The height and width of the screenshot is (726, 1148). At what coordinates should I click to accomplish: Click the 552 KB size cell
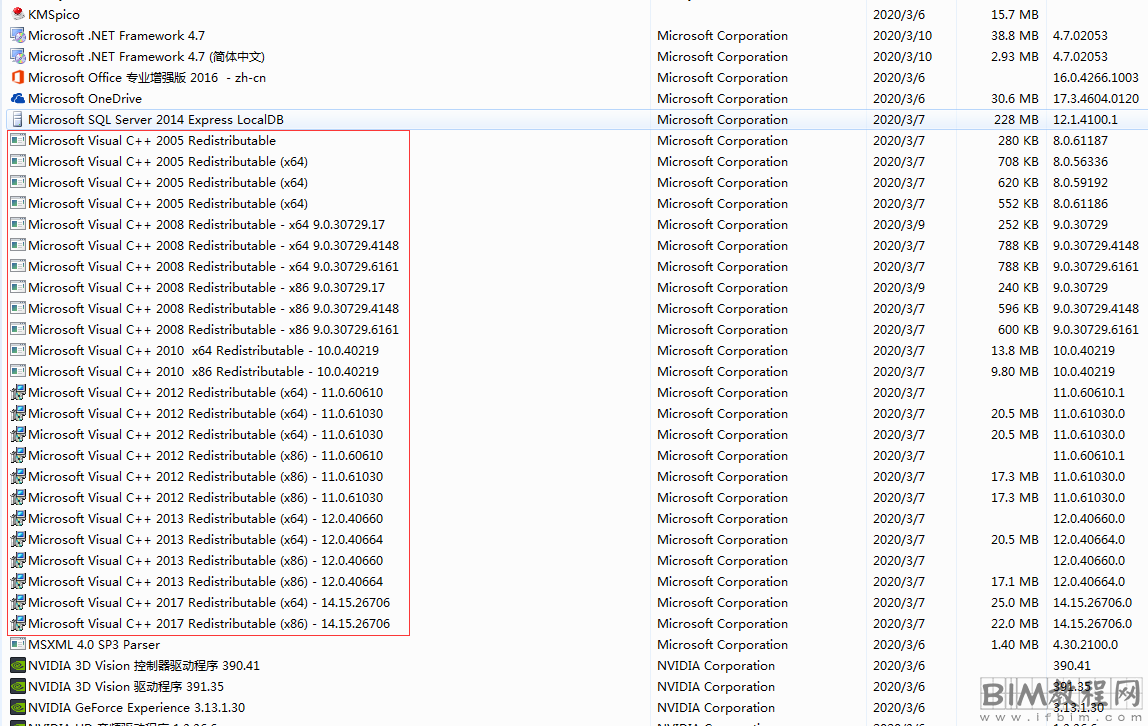tap(1018, 204)
